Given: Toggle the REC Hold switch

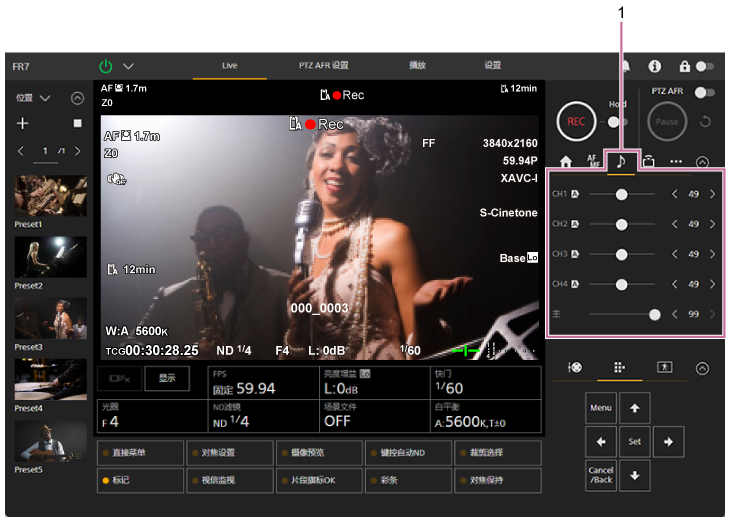Looking at the screenshot, I should tap(614, 122).
